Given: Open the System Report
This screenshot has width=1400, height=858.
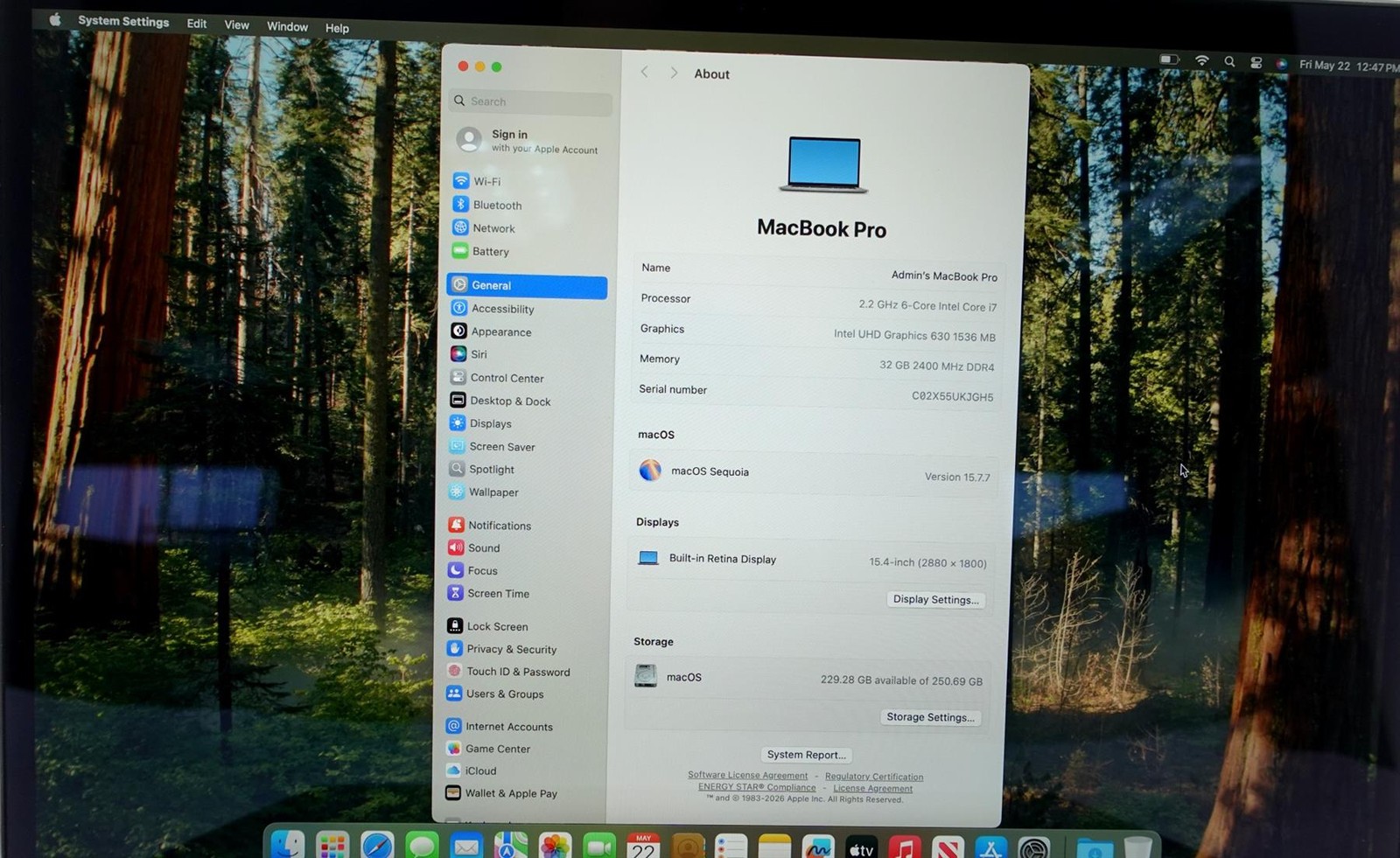Looking at the screenshot, I should tap(806, 755).
